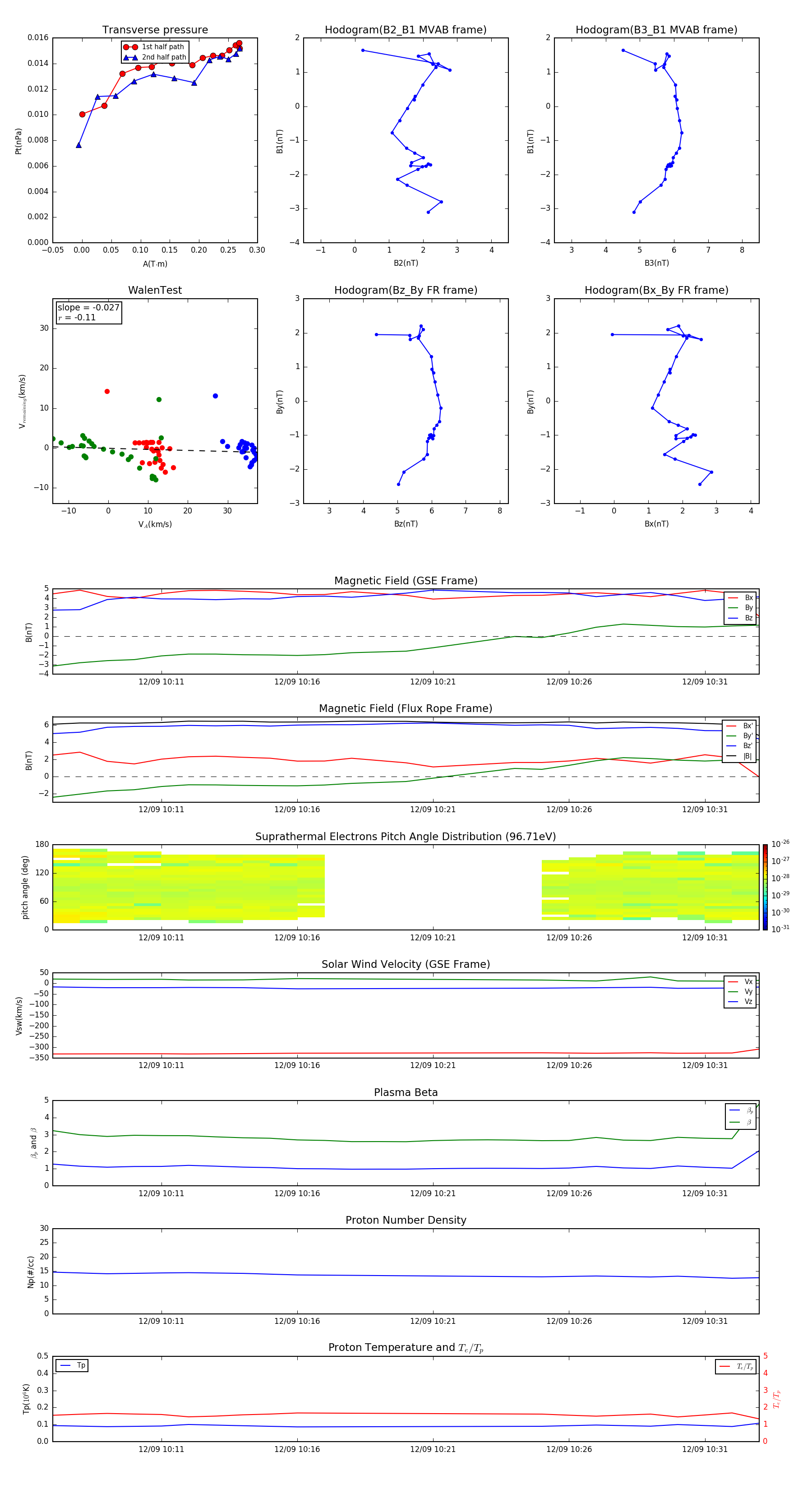812x1489 pixels.
Task: Select the Vz legend entry
Action: (740, 1002)
